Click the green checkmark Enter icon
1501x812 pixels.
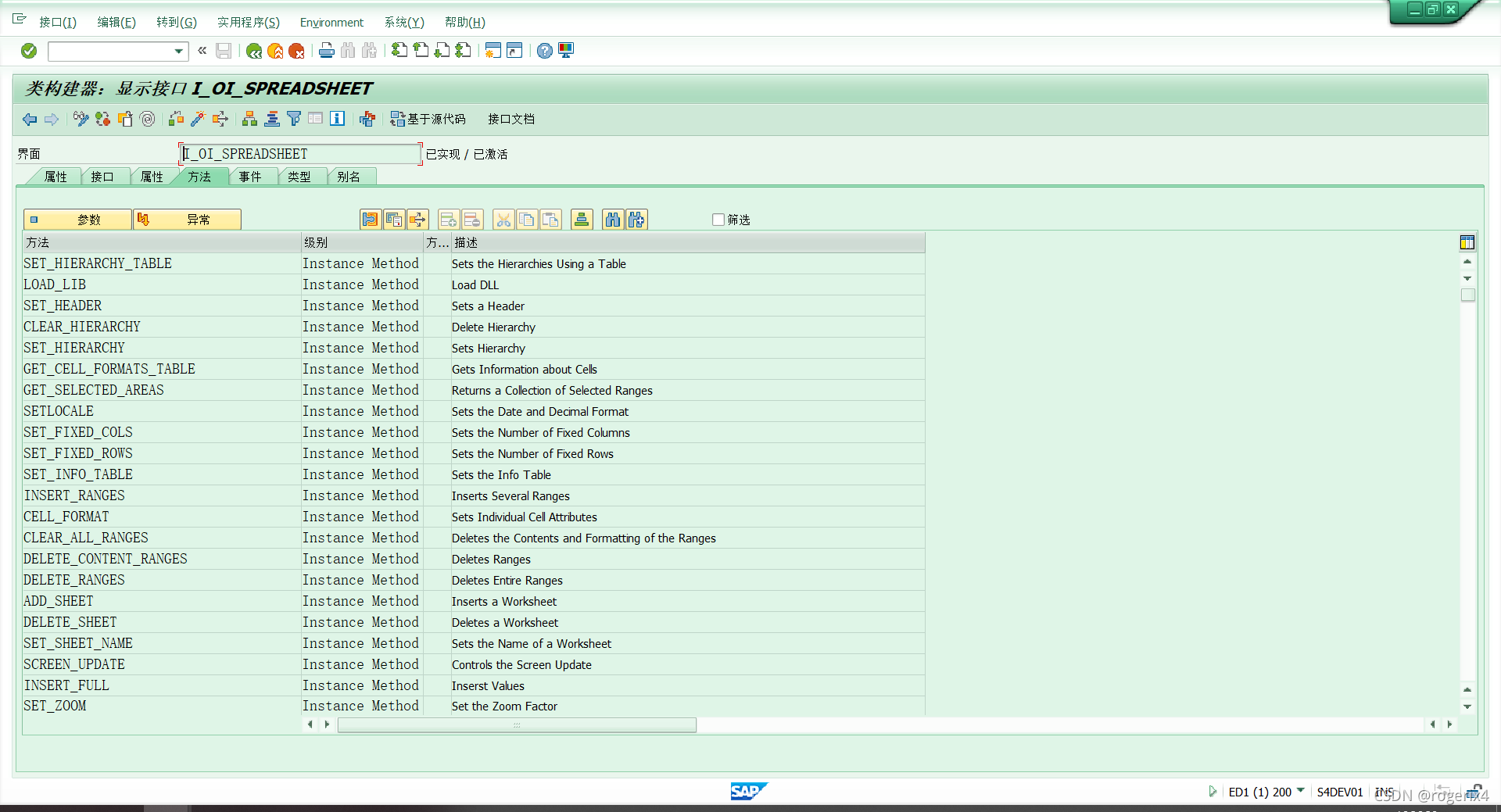click(29, 51)
